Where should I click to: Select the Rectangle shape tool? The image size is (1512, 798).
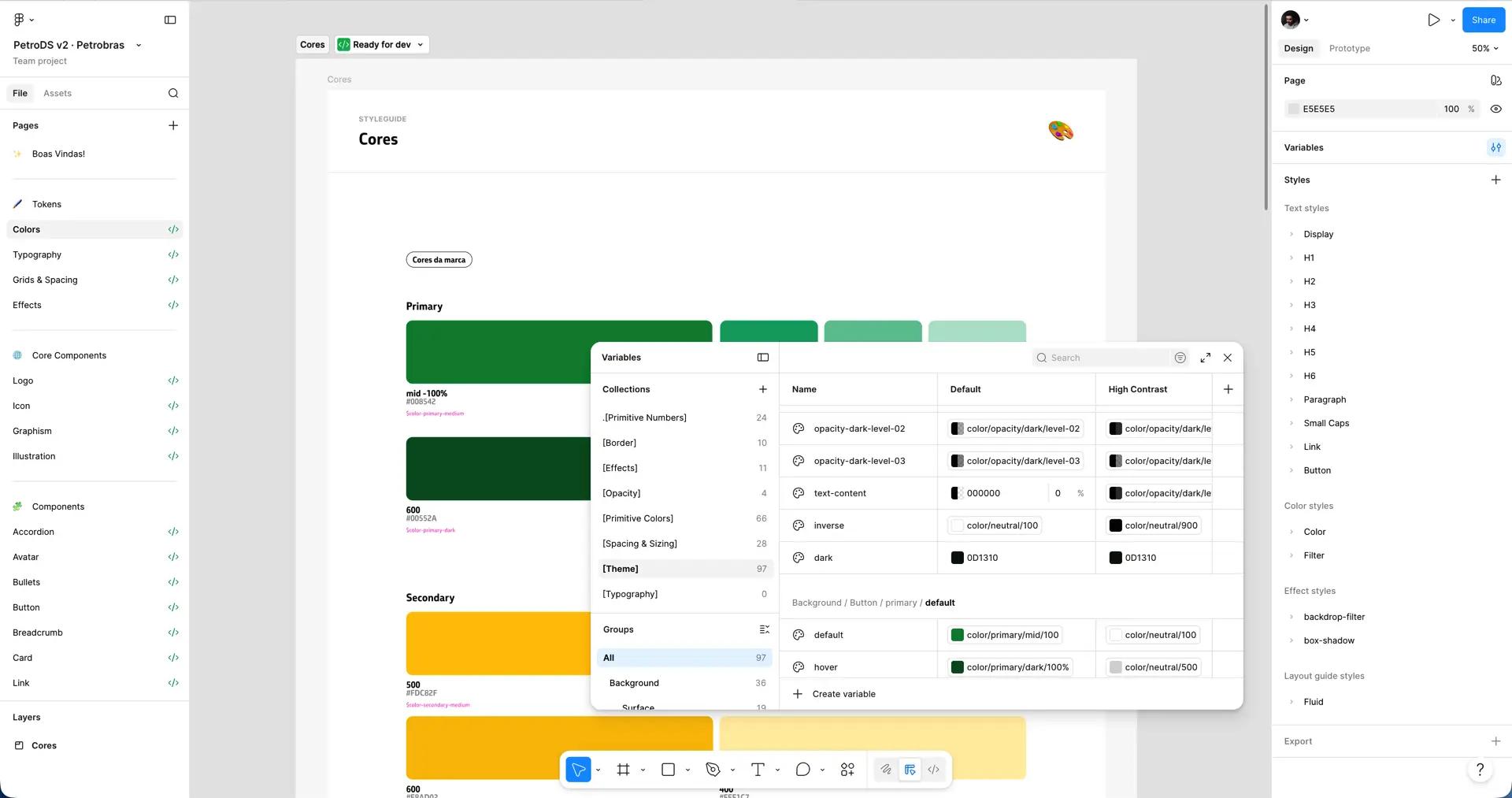pos(668,770)
